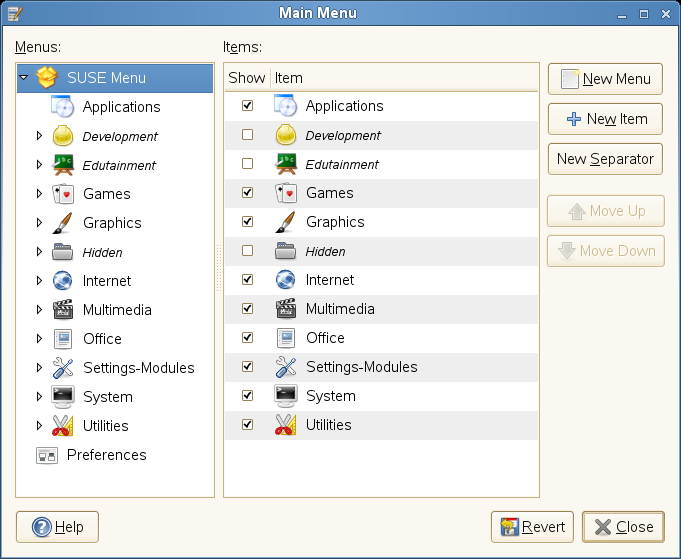Image resolution: width=681 pixels, height=559 pixels.
Task: Uncheck the Games show checkbox
Action: (248, 193)
